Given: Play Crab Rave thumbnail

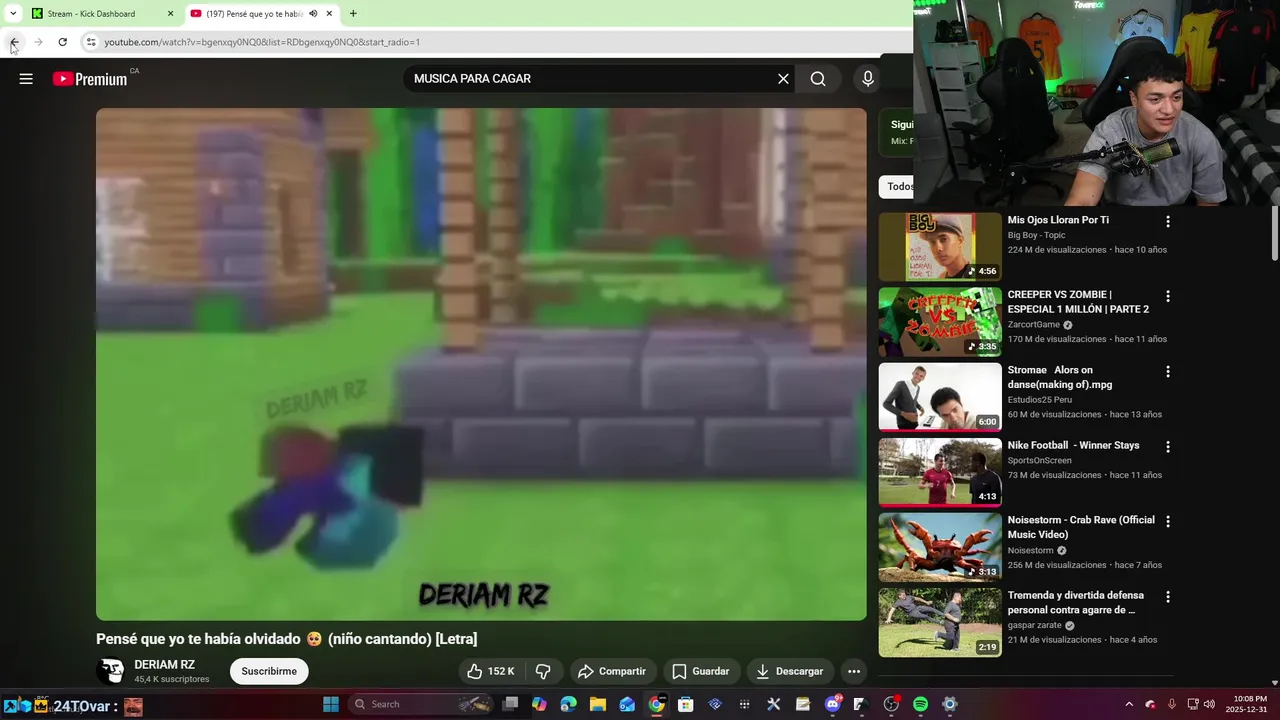Looking at the screenshot, I should click(940, 546).
